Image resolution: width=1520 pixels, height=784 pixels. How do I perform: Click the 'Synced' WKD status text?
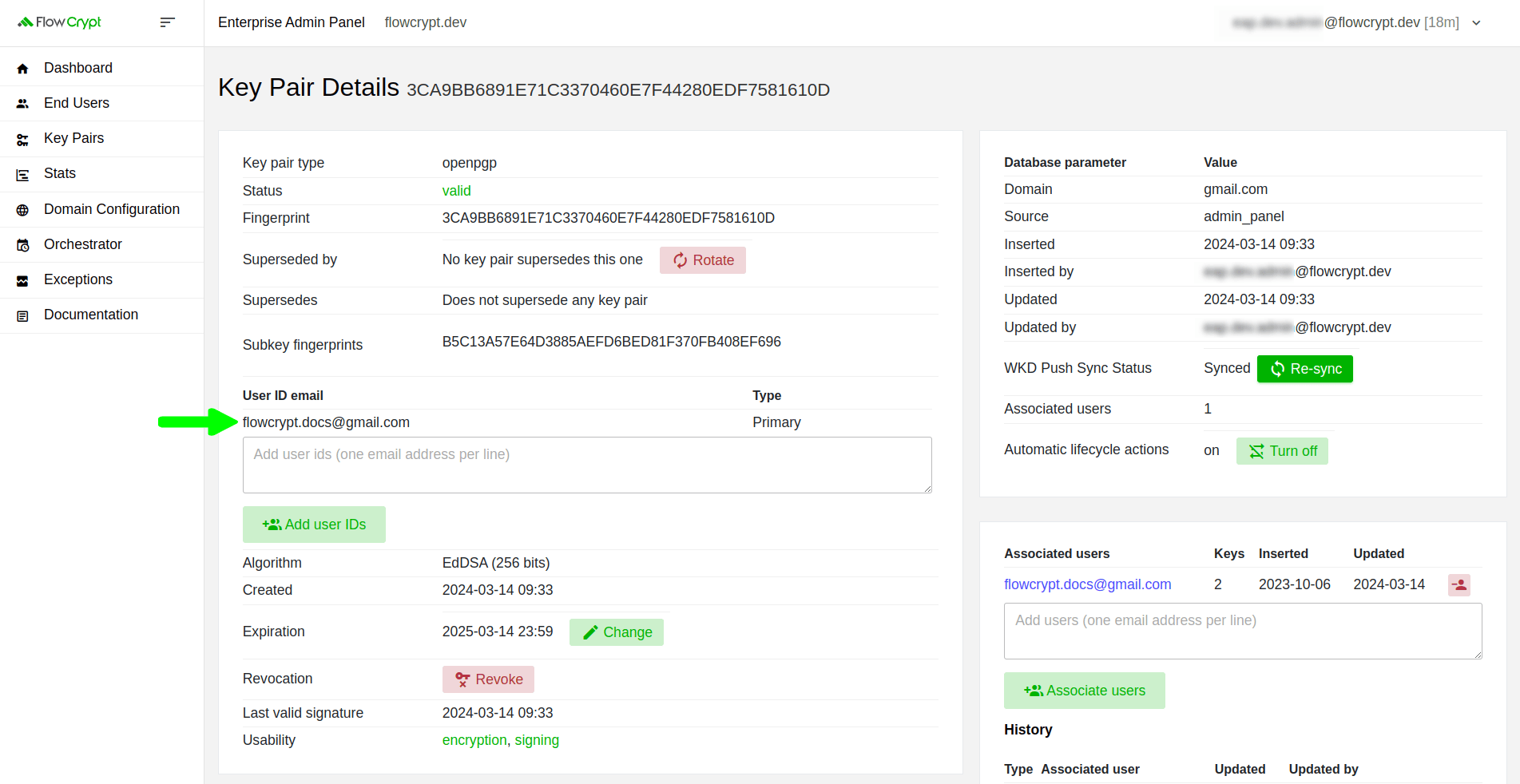pyautogui.click(x=1227, y=368)
